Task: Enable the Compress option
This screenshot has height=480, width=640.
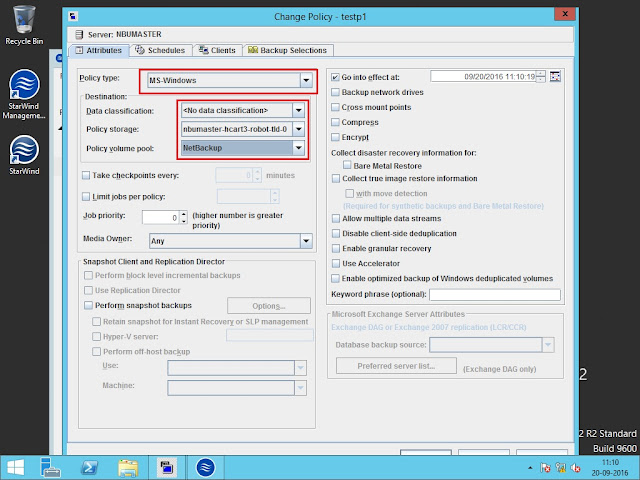Action: (x=335, y=122)
